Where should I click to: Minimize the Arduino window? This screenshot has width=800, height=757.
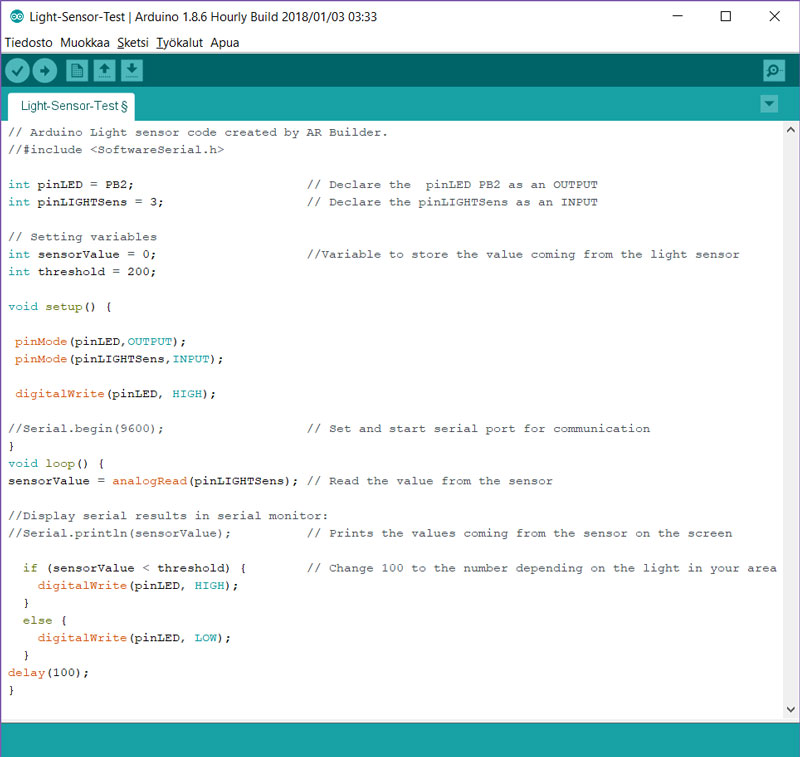[x=678, y=16]
